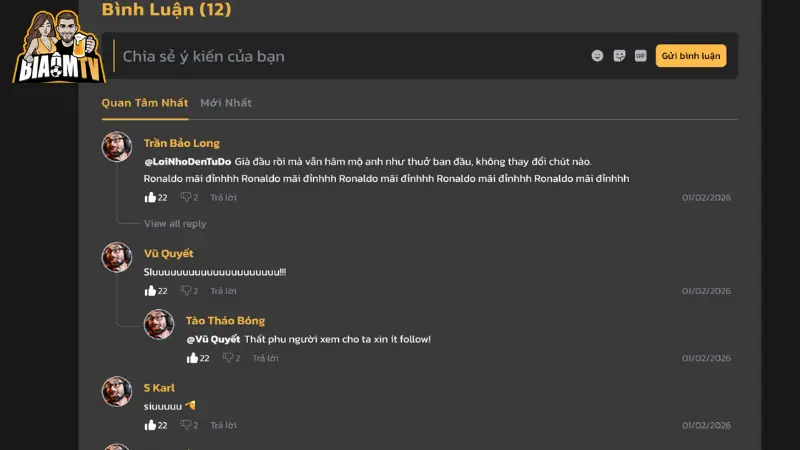The image size is (800, 450).
Task: Select the Quan Tâm Nhất tab
Action: [x=144, y=103]
